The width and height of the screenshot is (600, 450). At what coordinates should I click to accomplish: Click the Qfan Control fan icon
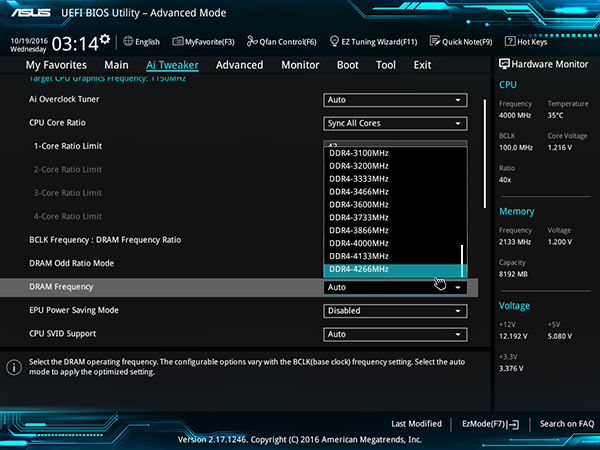252,41
